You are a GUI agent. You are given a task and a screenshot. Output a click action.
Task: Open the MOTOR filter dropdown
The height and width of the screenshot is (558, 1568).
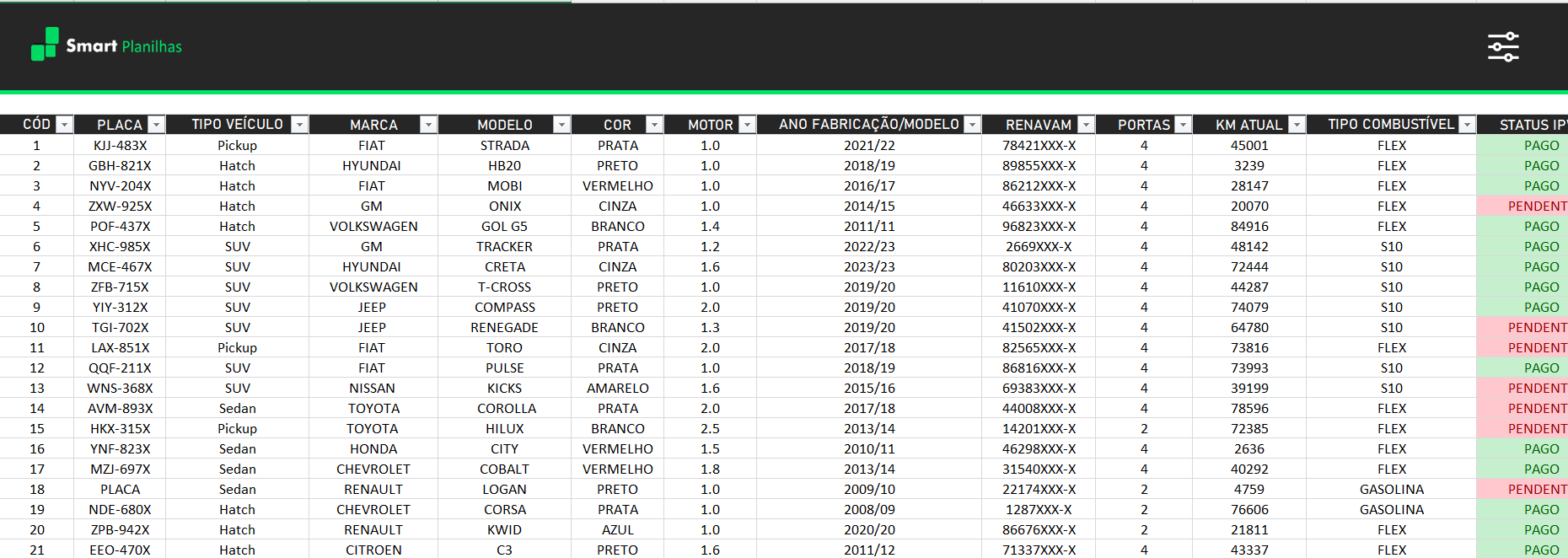(x=747, y=125)
